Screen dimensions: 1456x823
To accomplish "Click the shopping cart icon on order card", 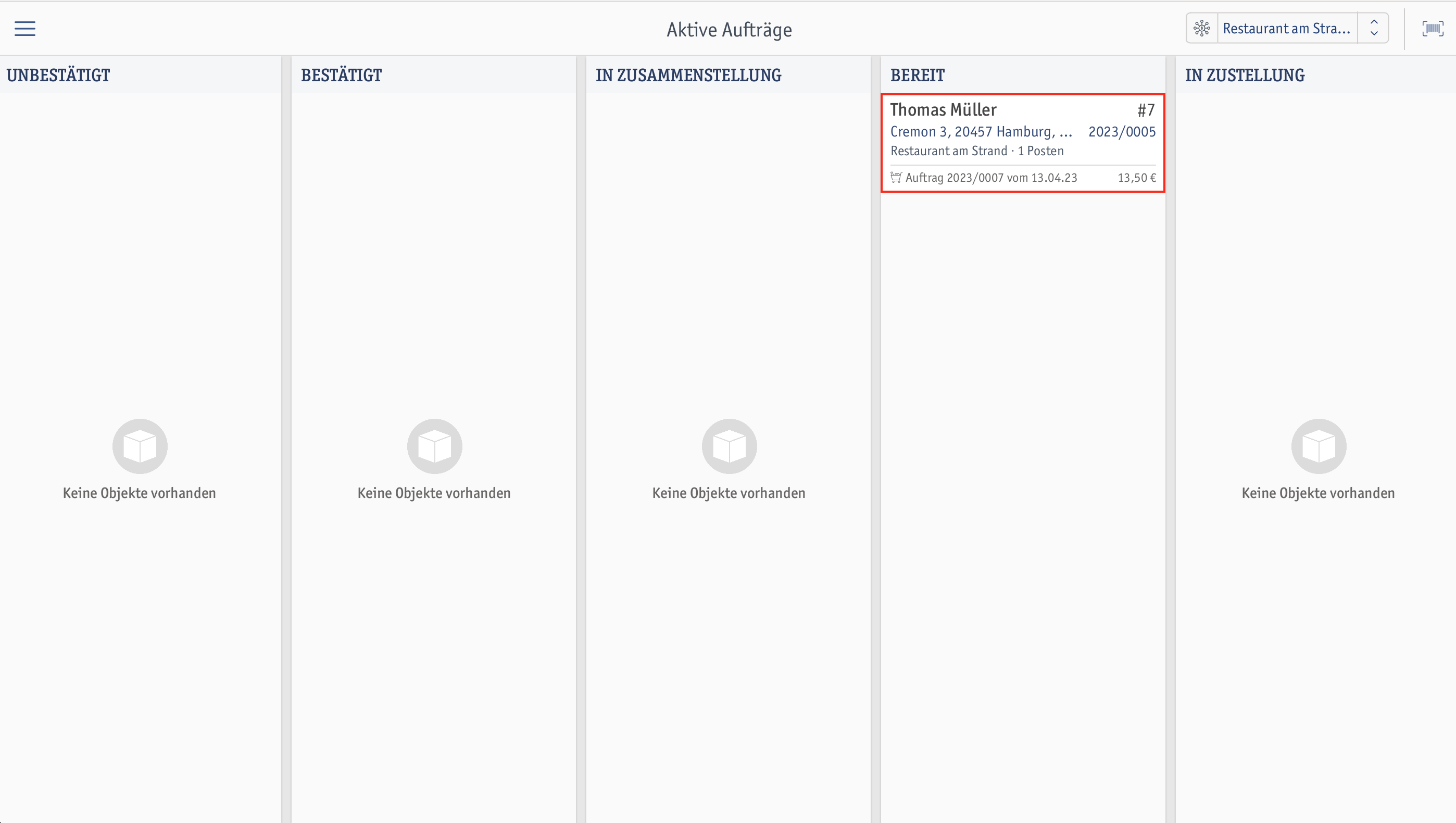I will point(896,178).
